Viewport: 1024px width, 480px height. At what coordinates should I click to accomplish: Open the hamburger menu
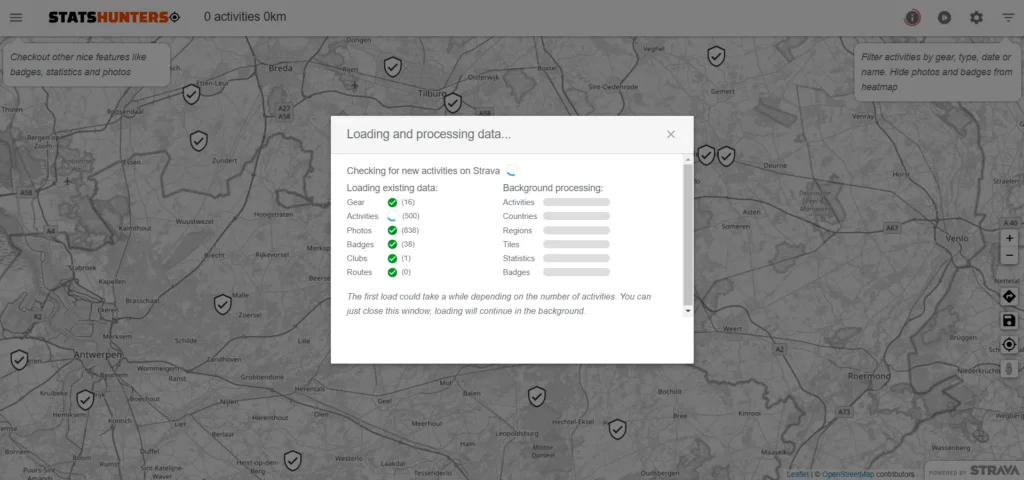[16, 17]
